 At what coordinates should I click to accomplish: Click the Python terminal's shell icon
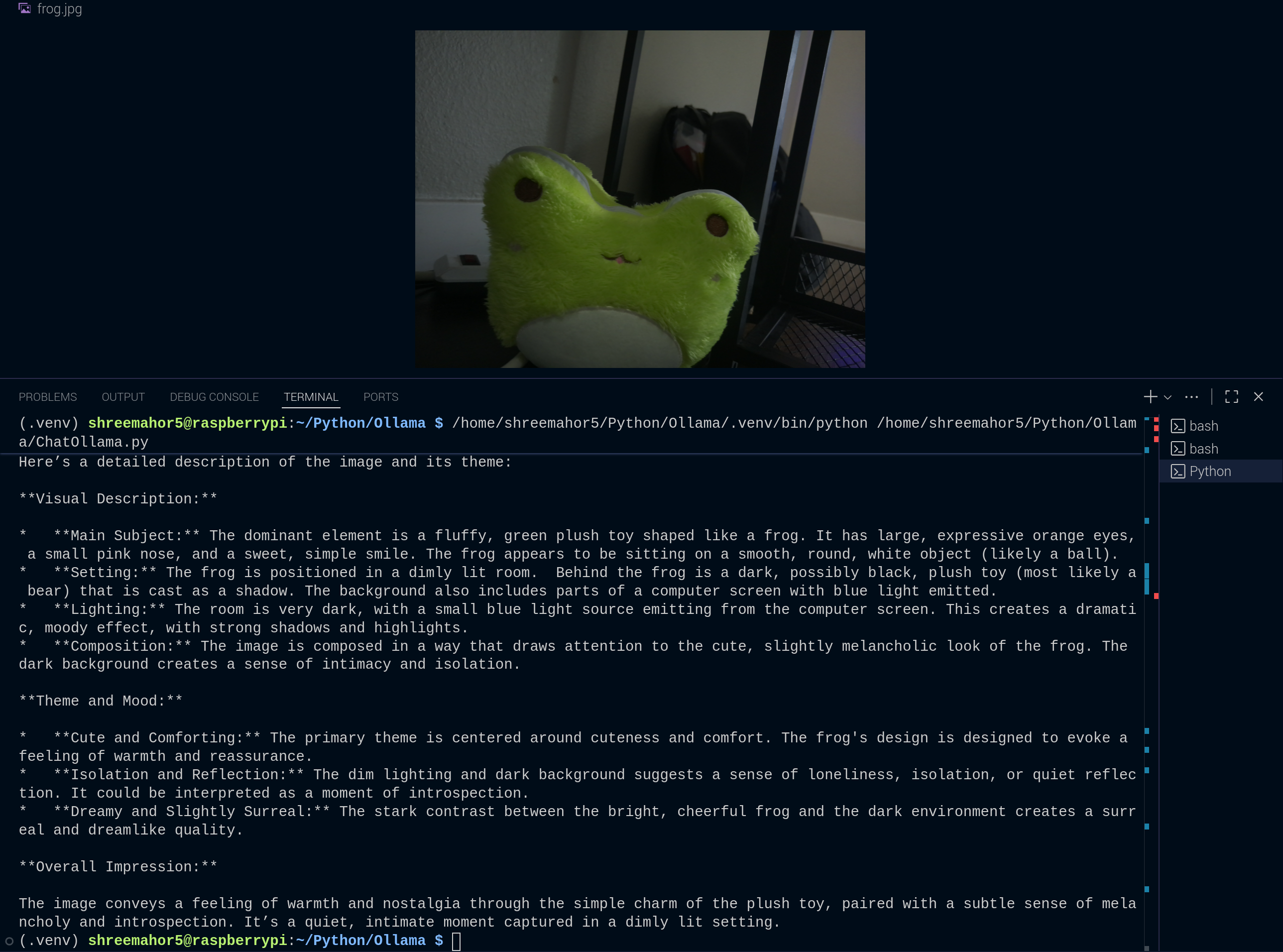pyautogui.click(x=1177, y=472)
